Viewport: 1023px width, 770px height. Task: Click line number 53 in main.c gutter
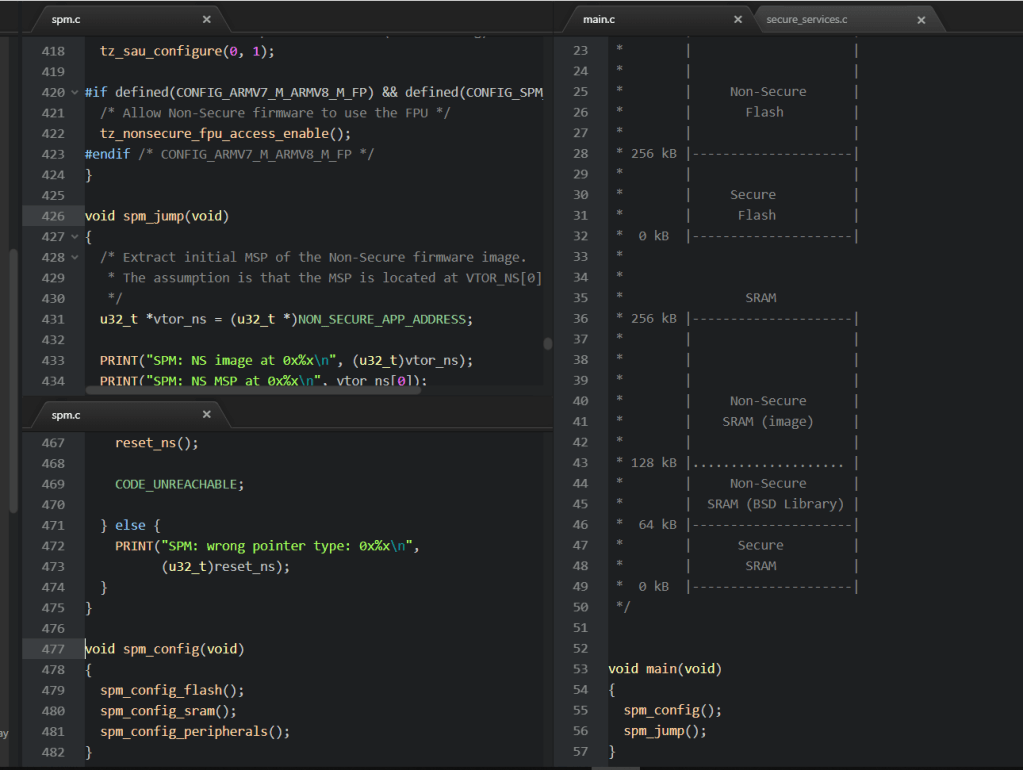click(x=579, y=669)
